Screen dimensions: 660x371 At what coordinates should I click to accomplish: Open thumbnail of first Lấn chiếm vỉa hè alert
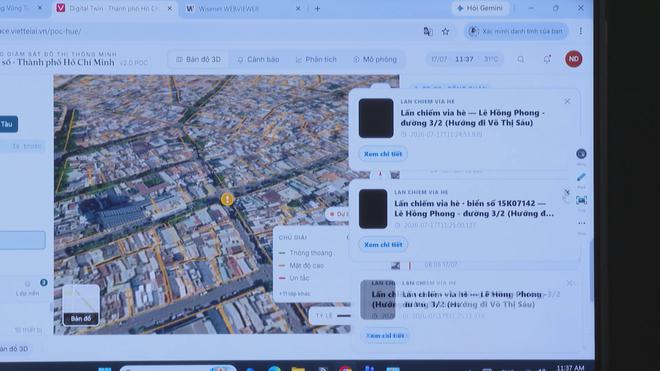[376, 118]
